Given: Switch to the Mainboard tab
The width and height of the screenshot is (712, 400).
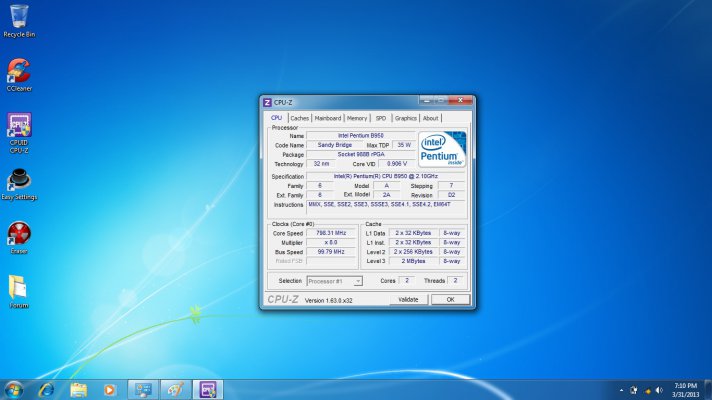Looking at the screenshot, I should 328,118.
